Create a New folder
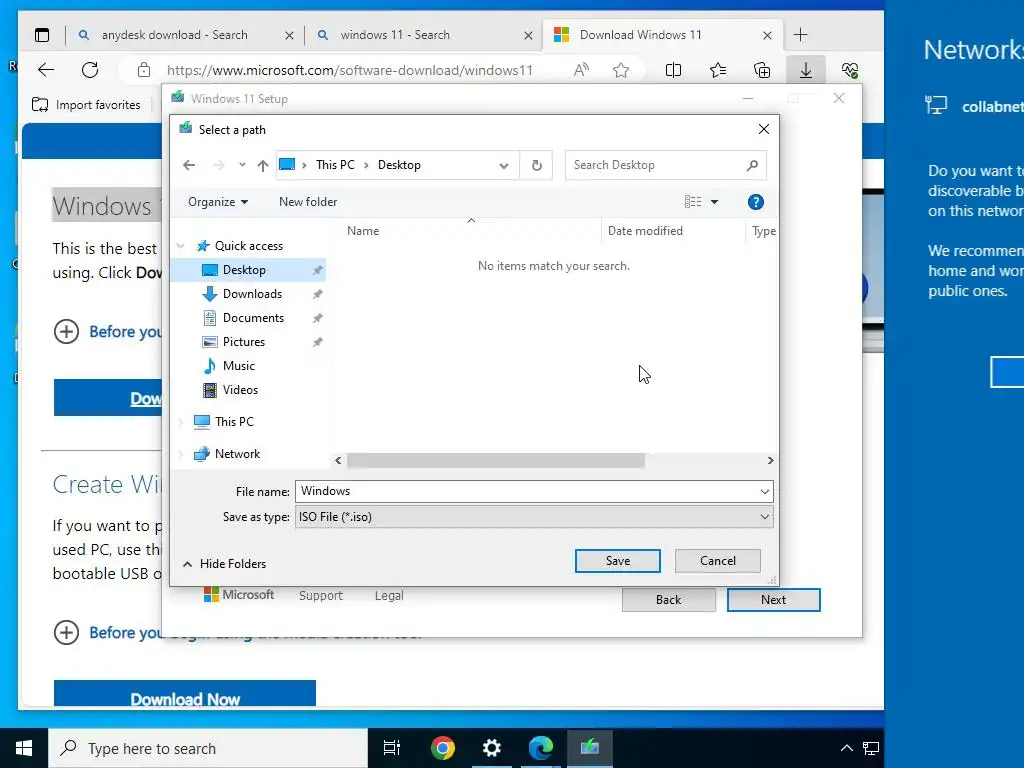The width and height of the screenshot is (1024, 768). point(308,202)
